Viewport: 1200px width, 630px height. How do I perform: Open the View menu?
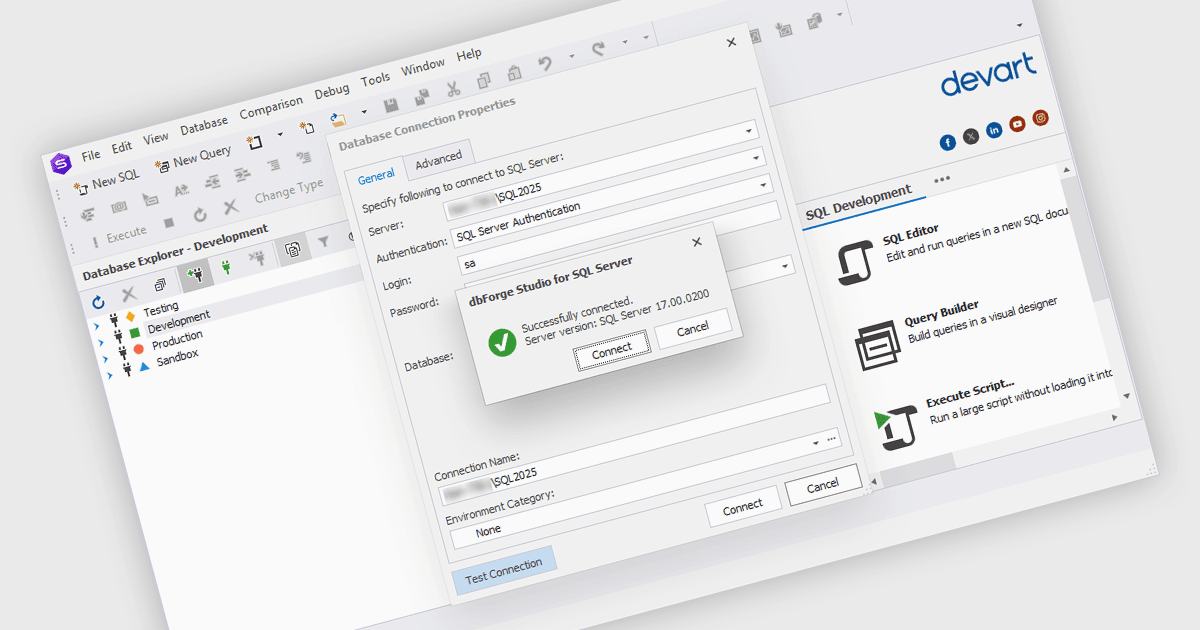[155, 138]
